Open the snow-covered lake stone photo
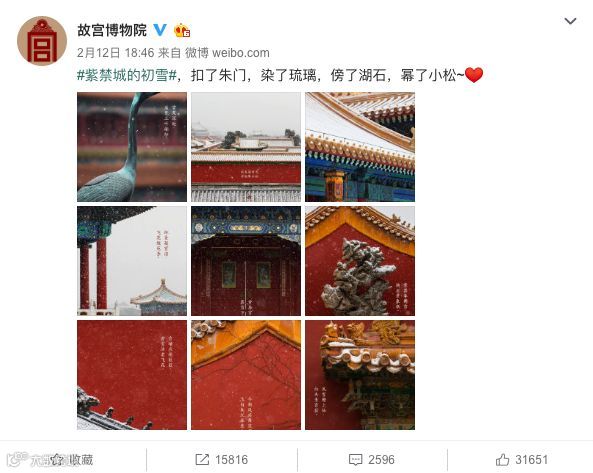This screenshot has width=593, height=473. coord(360,261)
